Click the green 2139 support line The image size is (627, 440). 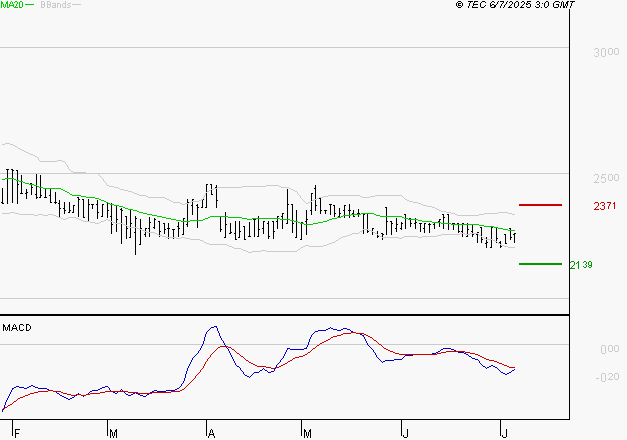pyautogui.click(x=539, y=264)
